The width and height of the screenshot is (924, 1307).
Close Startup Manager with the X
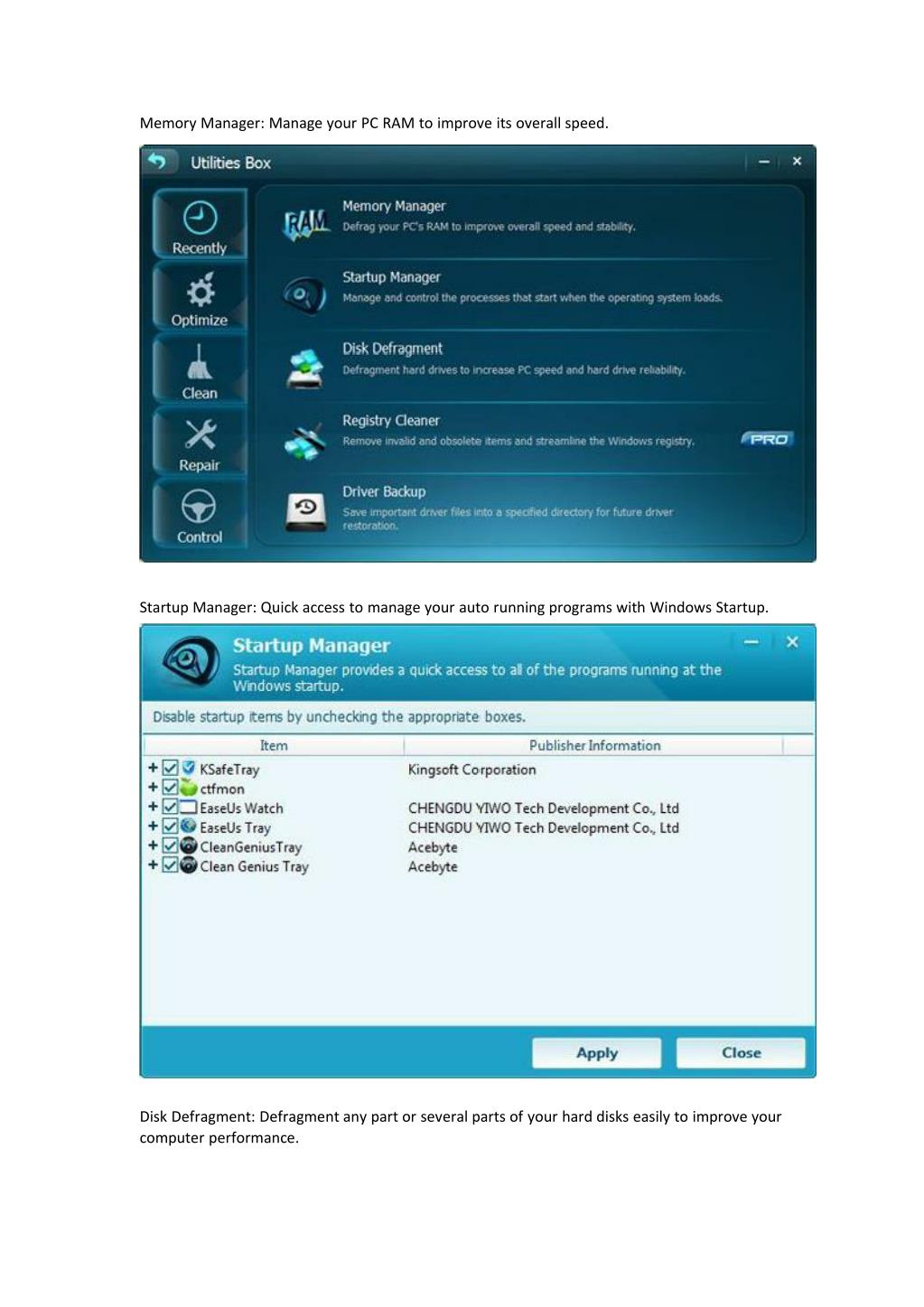[x=792, y=641]
